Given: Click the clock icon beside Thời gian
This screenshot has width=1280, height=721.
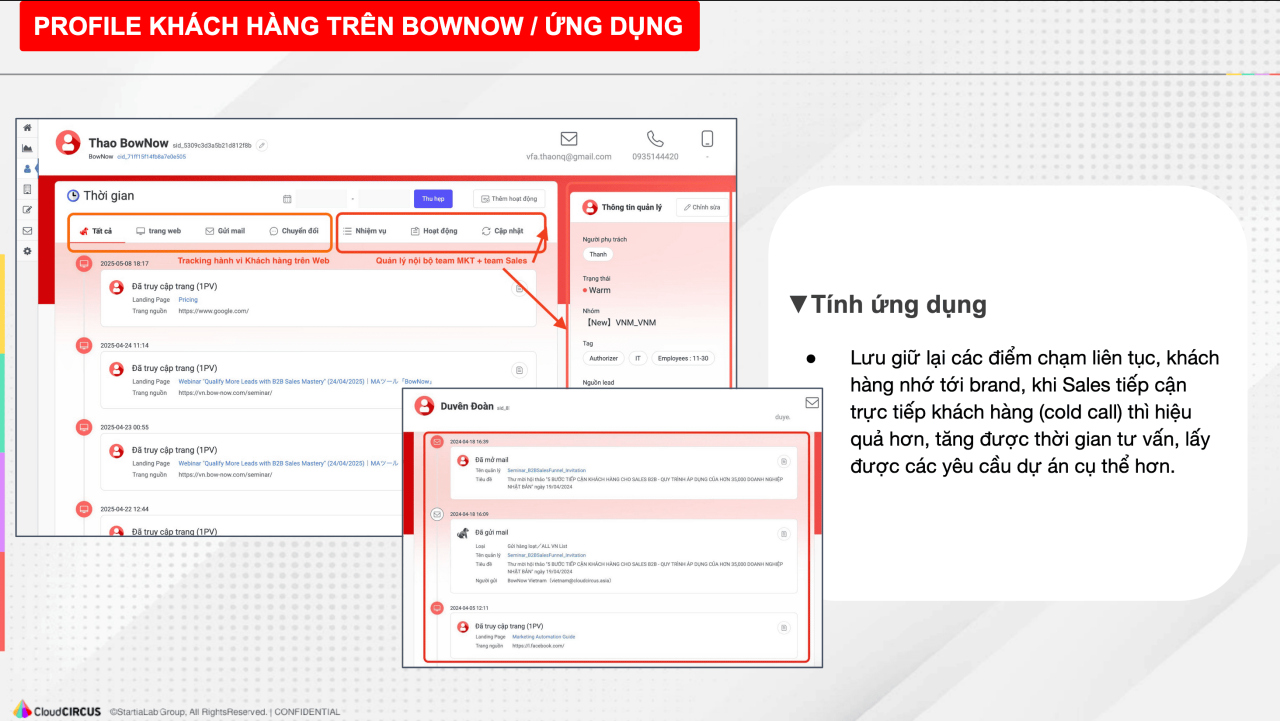Looking at the screenshot, I should click(x=73, y=196).
